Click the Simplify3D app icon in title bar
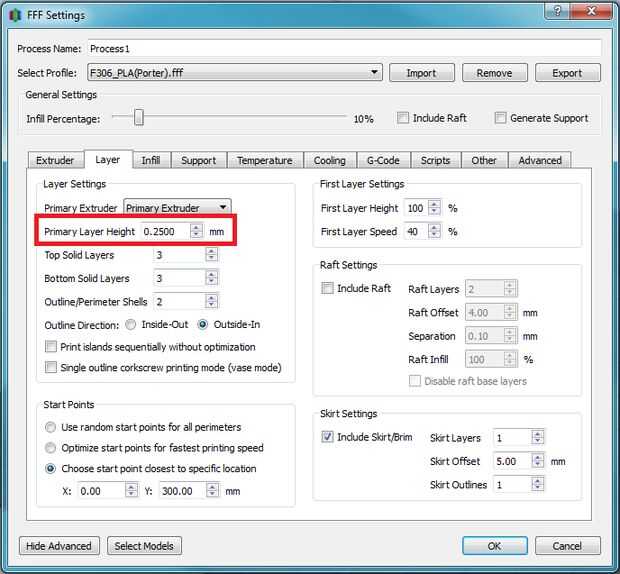 pyautogui.click(x=15, y=15)
